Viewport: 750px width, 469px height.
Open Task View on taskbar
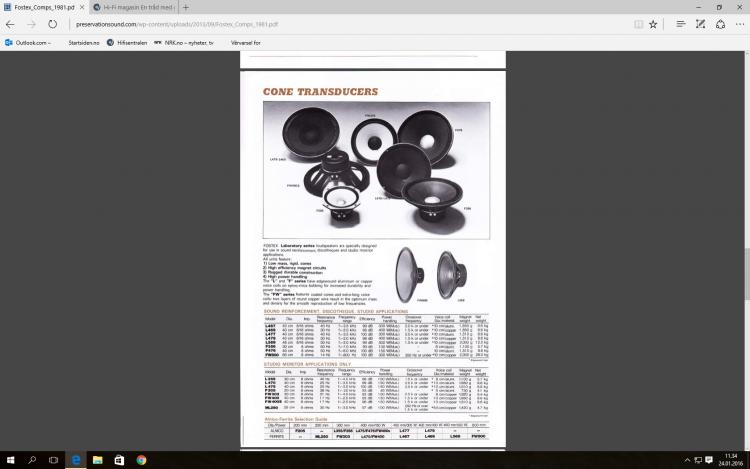(x=53, y=460)
